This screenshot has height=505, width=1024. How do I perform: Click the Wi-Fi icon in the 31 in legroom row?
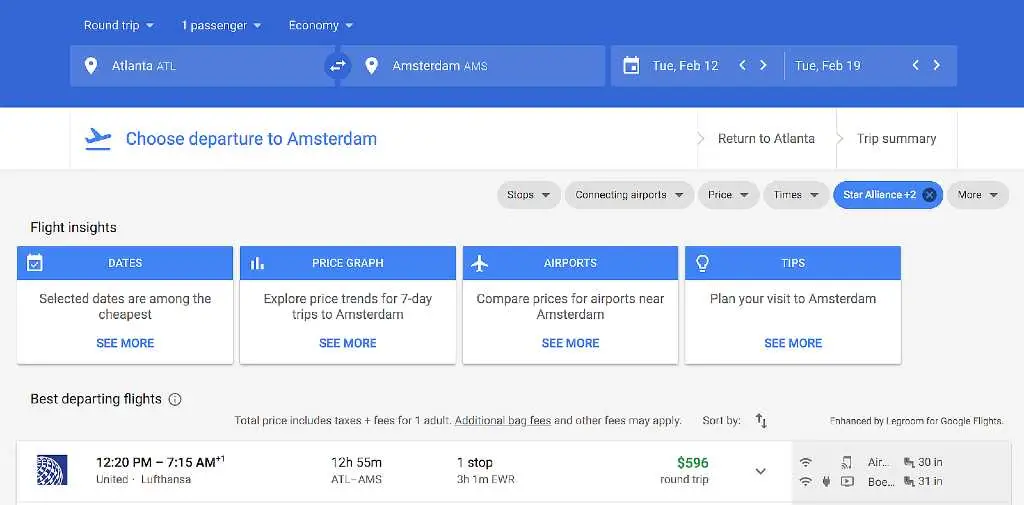click(x=806, y=481)
